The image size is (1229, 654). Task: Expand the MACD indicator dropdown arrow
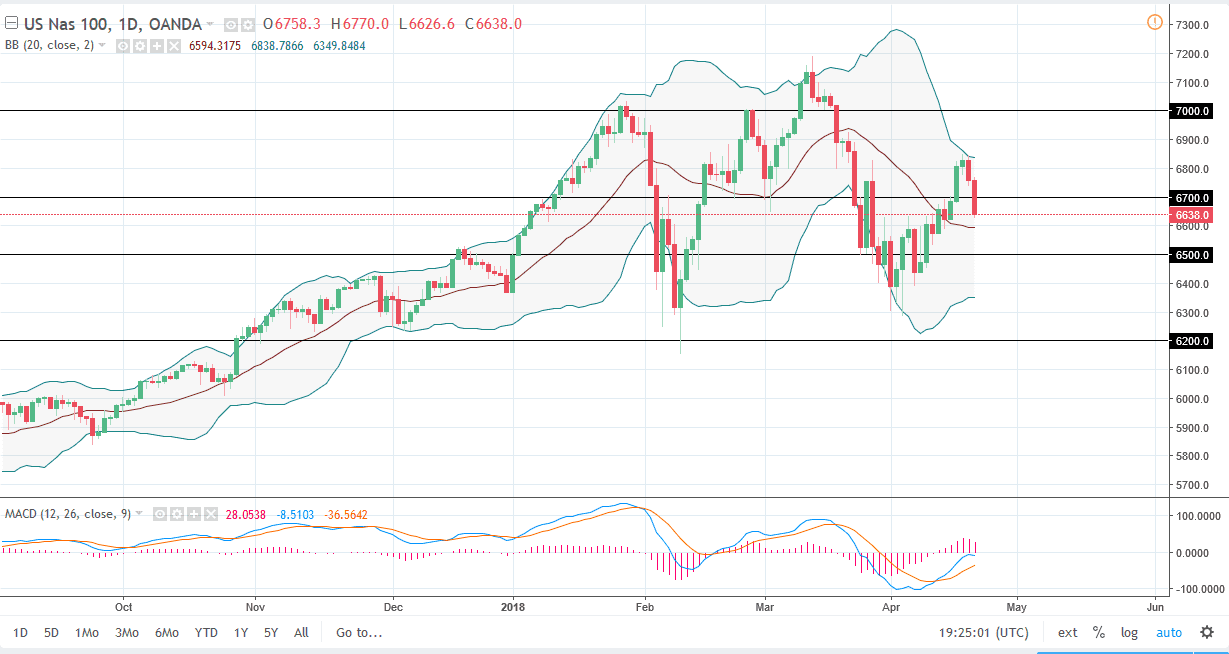pyautogui.click(x=139, y=514)
